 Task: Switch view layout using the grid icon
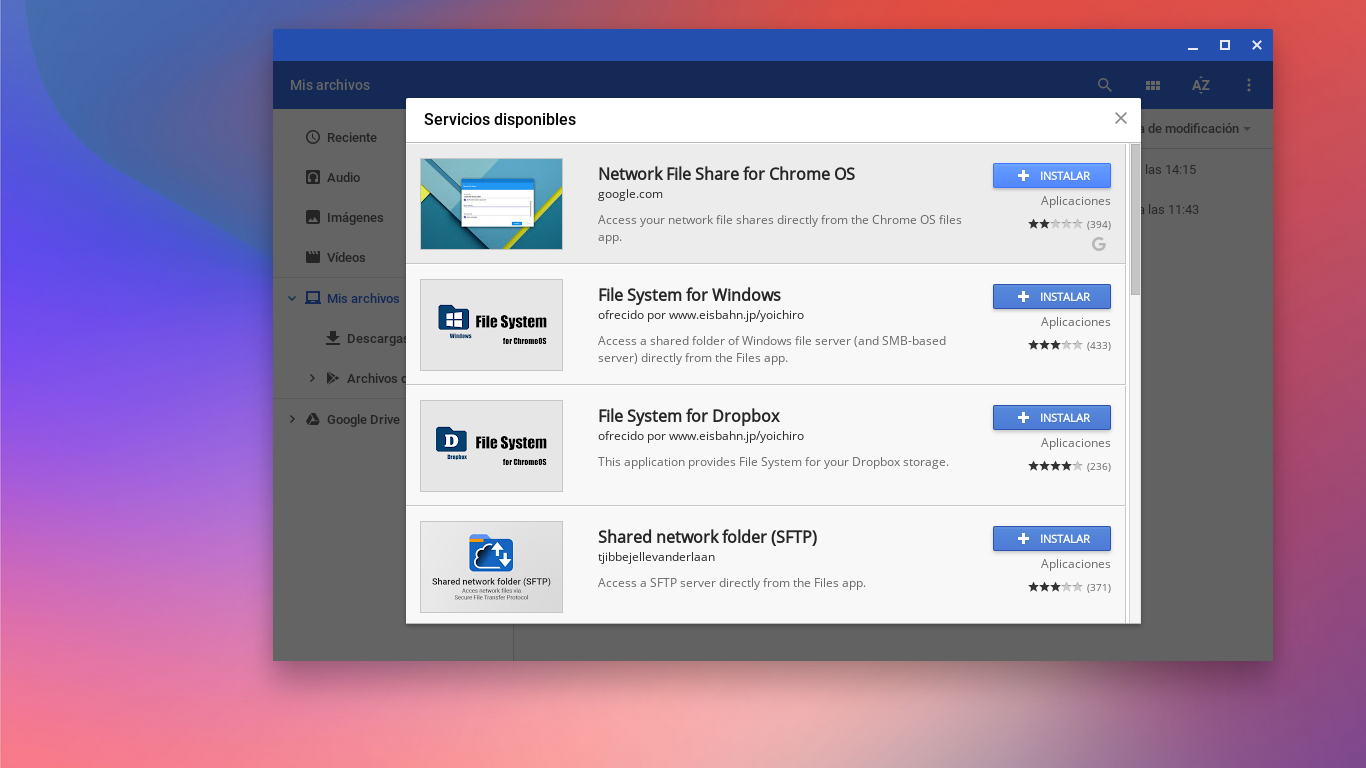click(1152, 85)
